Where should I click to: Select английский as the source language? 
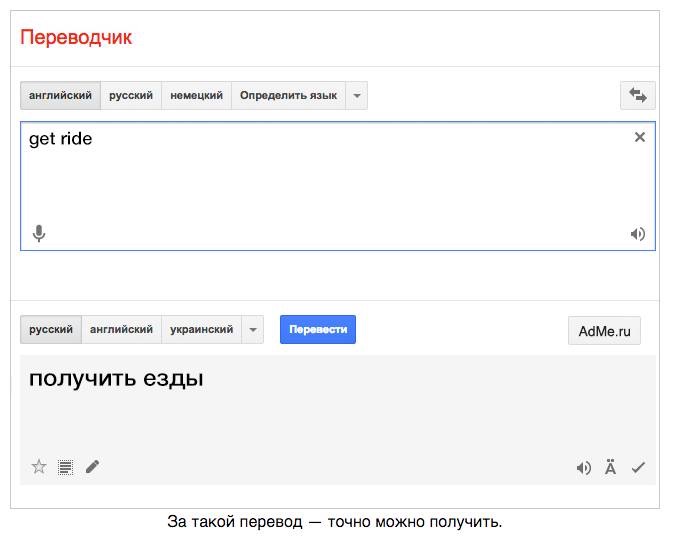click(x=60, y=96)
